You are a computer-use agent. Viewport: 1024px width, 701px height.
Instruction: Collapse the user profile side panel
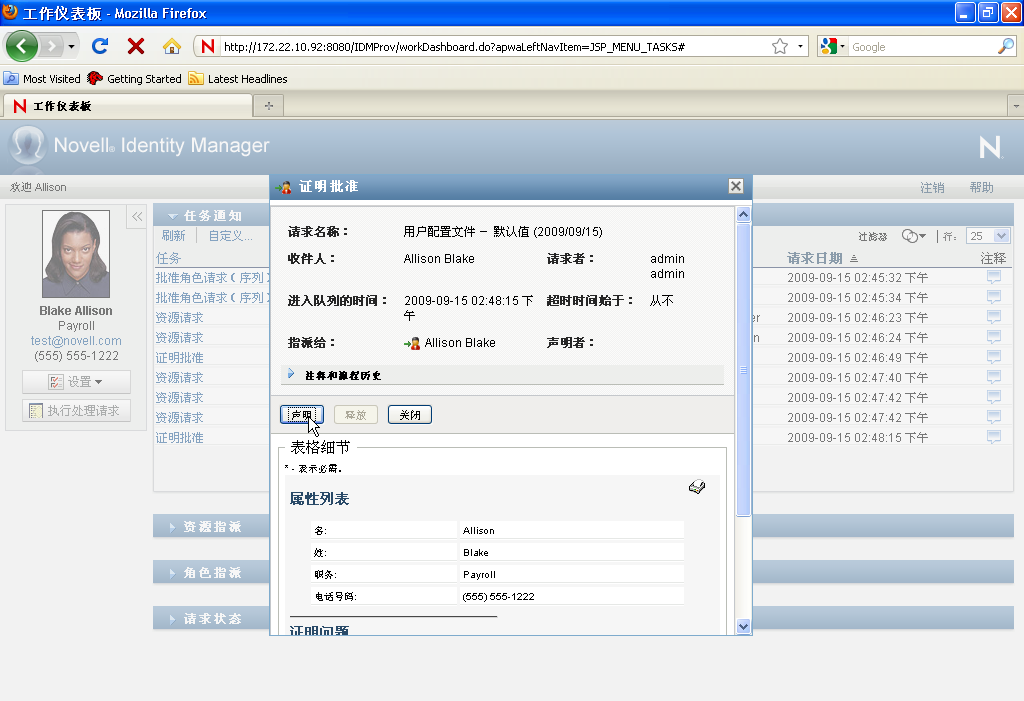click(136, 217)
